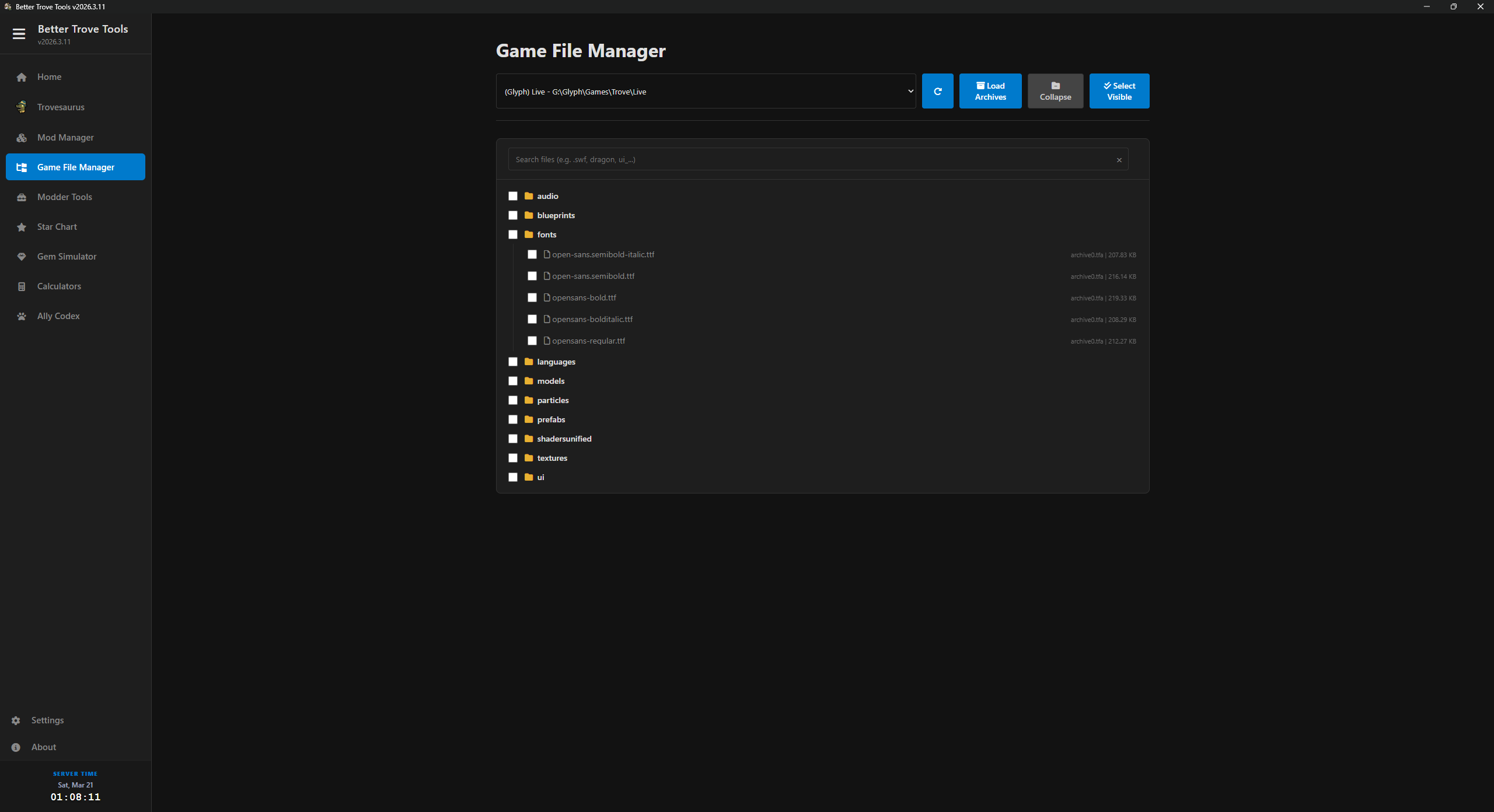The image size is (1494, 812).
Task: Click the Load Archives button
Action: 990,91
